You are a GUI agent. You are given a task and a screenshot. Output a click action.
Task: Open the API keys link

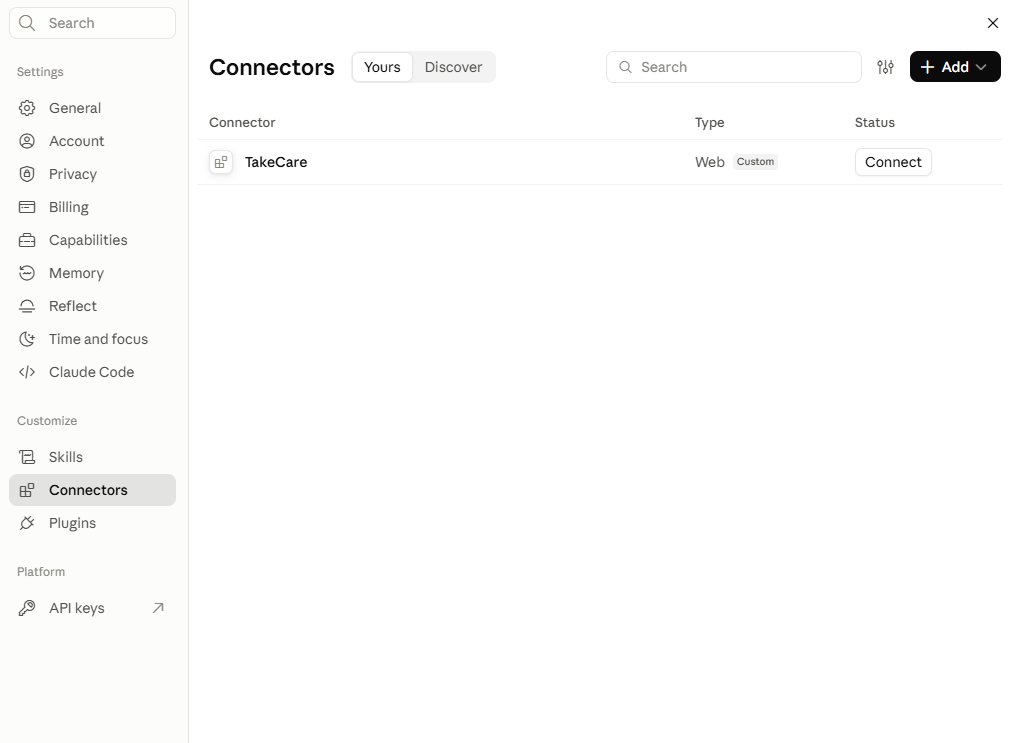click(x=93, y=608)
